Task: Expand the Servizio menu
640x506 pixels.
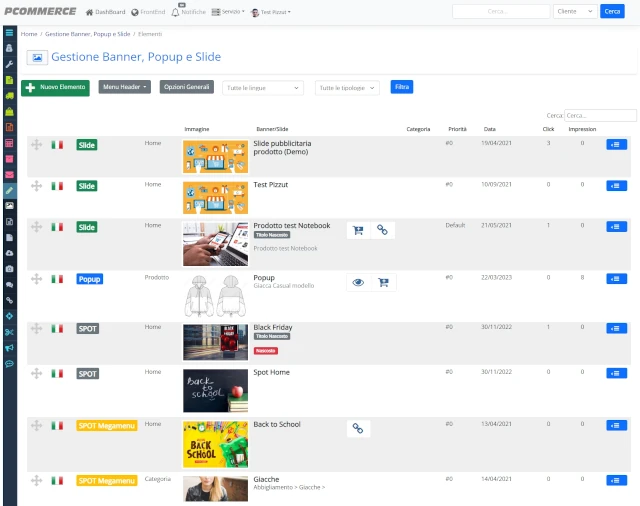Action: point(228,12)
